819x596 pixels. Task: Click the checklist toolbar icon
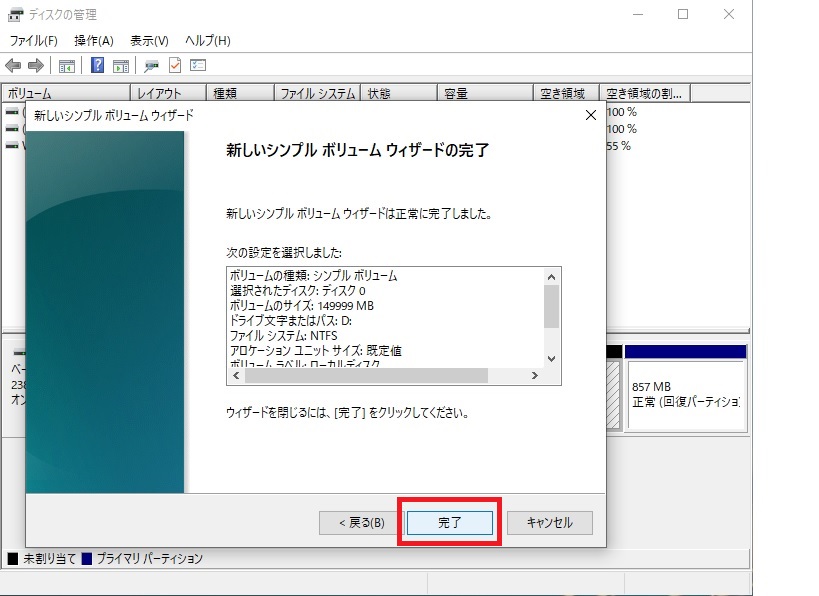click(197, 65)
